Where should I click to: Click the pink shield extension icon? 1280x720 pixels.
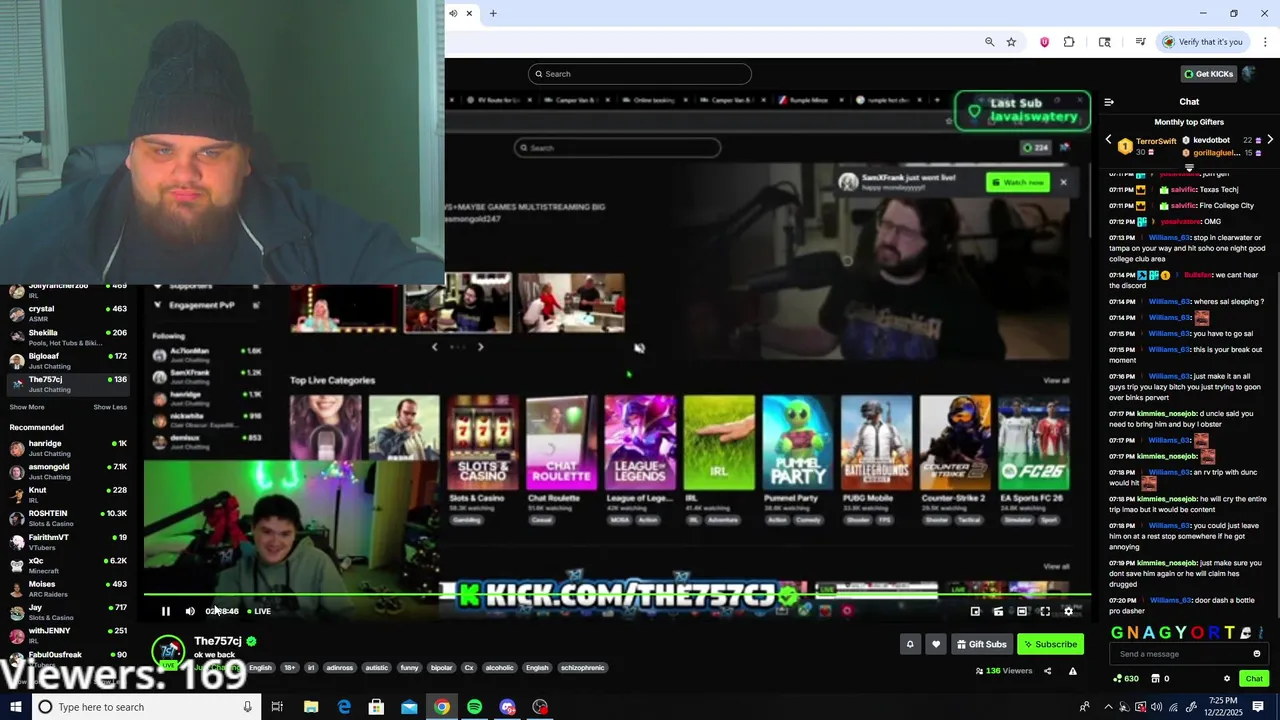coord(1044,42)
